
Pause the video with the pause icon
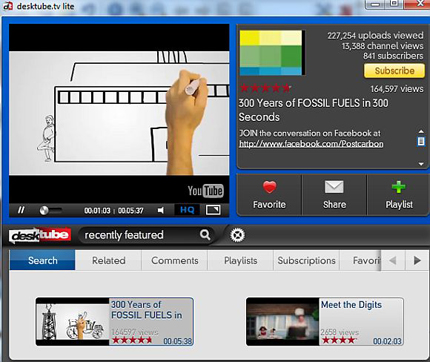pos(21,210)
